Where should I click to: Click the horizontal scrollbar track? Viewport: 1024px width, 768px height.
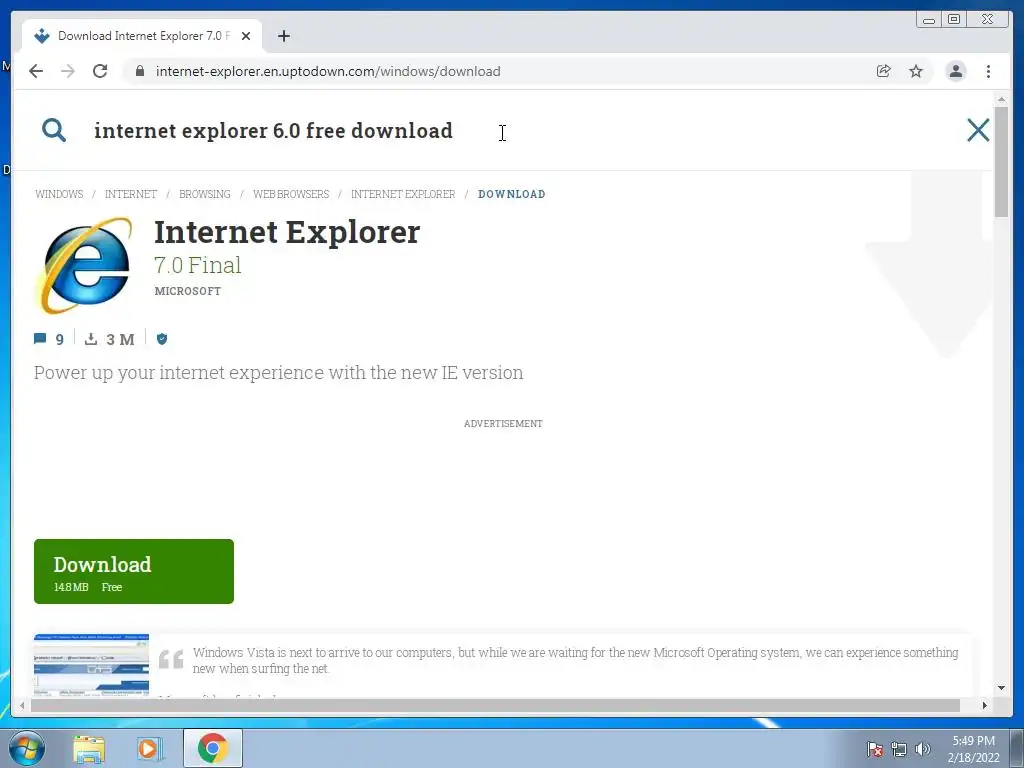click(495, 705)
